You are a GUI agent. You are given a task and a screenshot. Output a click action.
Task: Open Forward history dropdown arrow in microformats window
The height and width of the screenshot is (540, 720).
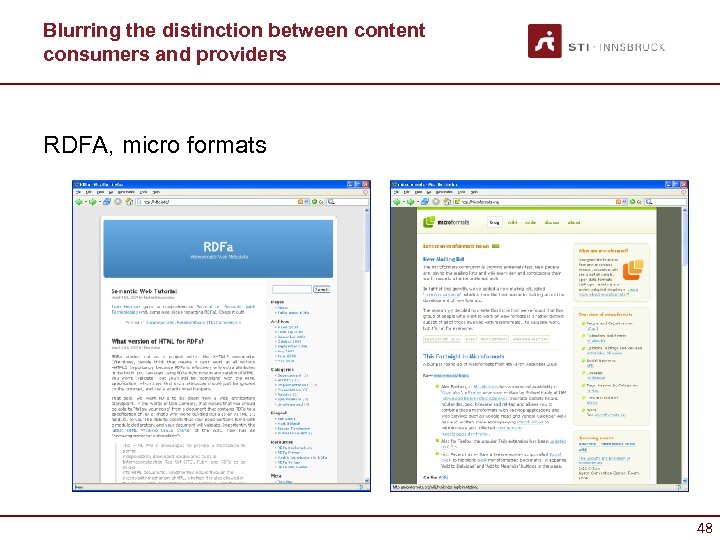click(x=416, y=202)
